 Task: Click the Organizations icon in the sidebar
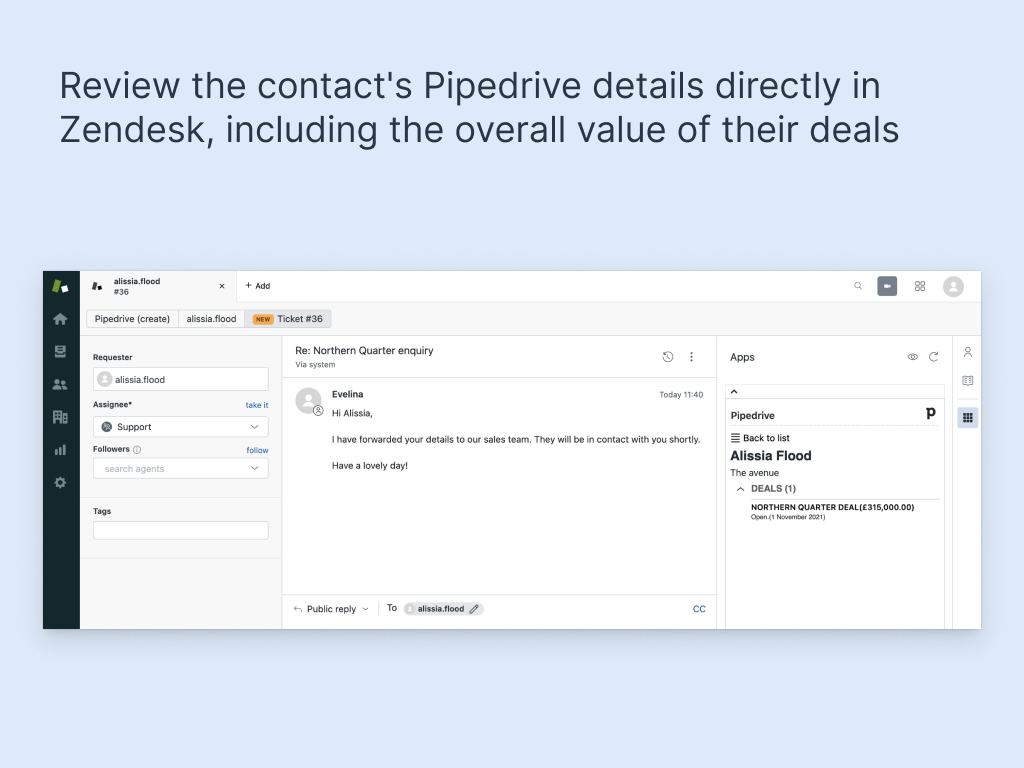(x=60, y=417)
